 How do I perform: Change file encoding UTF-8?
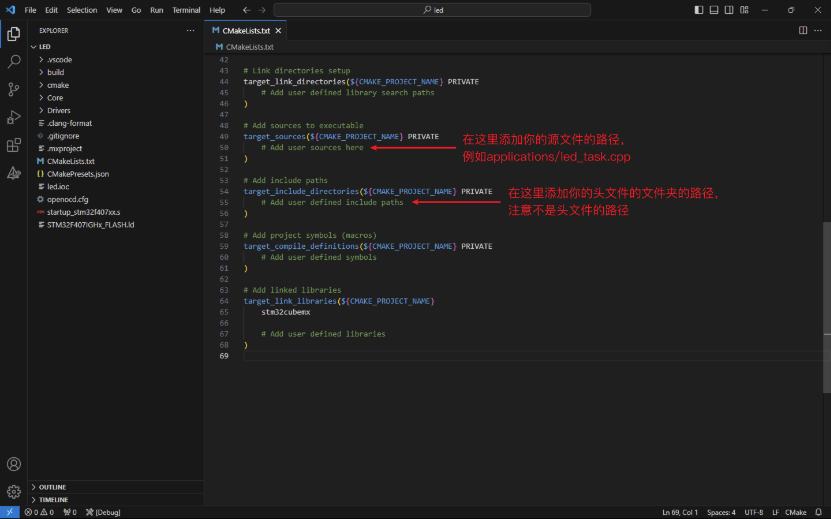pos(754,512)
